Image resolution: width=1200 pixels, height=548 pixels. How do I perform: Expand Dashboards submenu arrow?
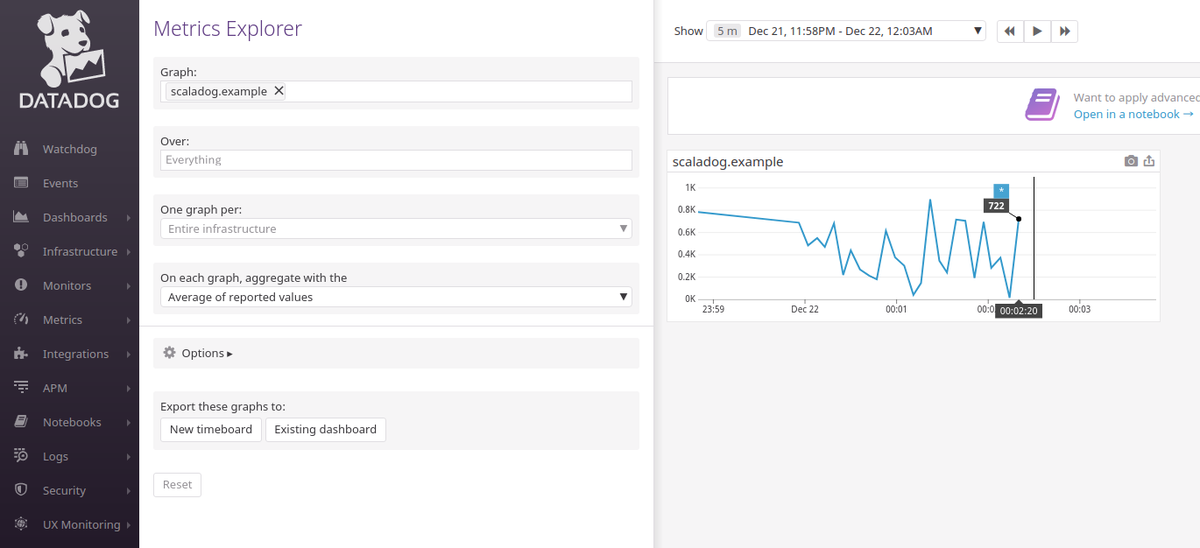tap(129, 218)
